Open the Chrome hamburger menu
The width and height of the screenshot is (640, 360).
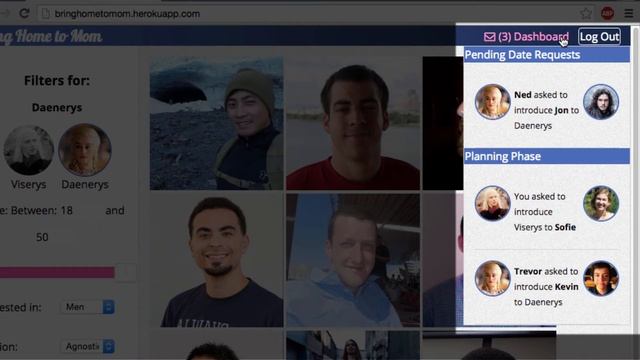click(629, 13)
